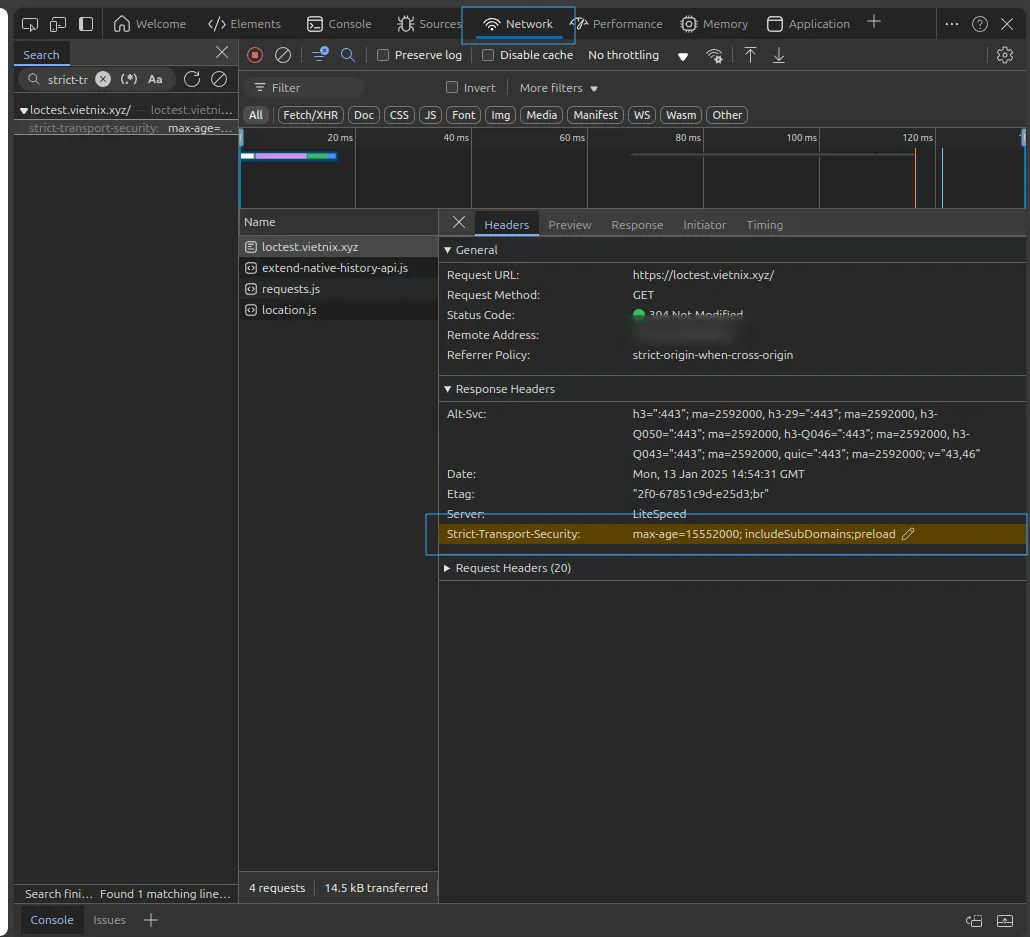Edit the Strict-Transport-Security header pencil icon

[908, 534]
